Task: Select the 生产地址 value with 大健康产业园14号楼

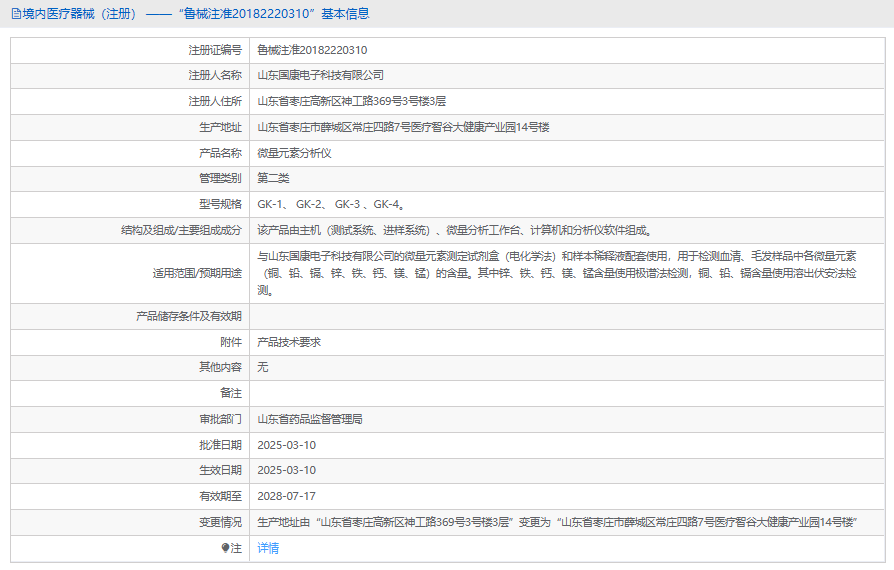Action: click(x=403, y=127)
